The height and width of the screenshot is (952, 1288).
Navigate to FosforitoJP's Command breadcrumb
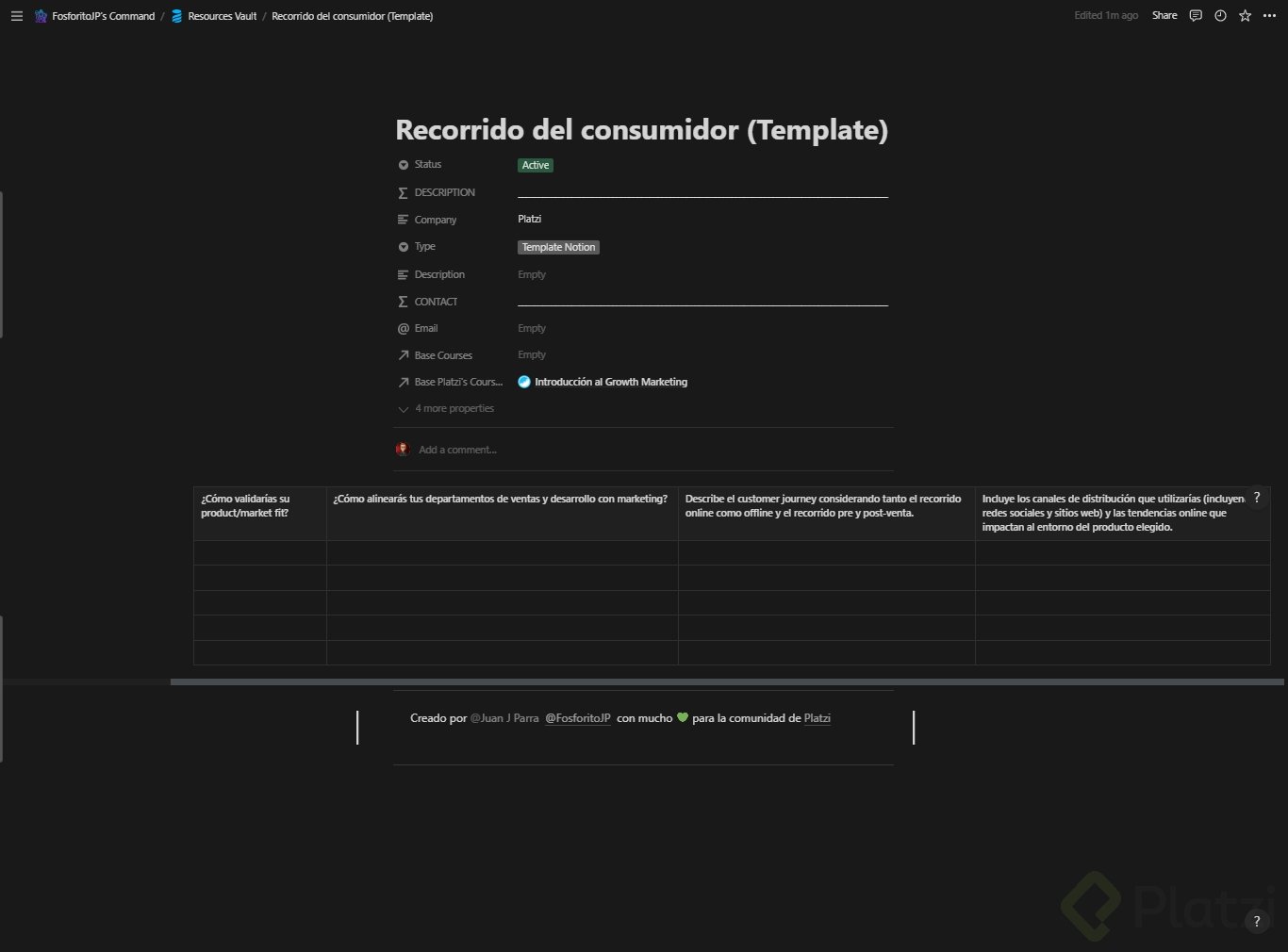104,16
